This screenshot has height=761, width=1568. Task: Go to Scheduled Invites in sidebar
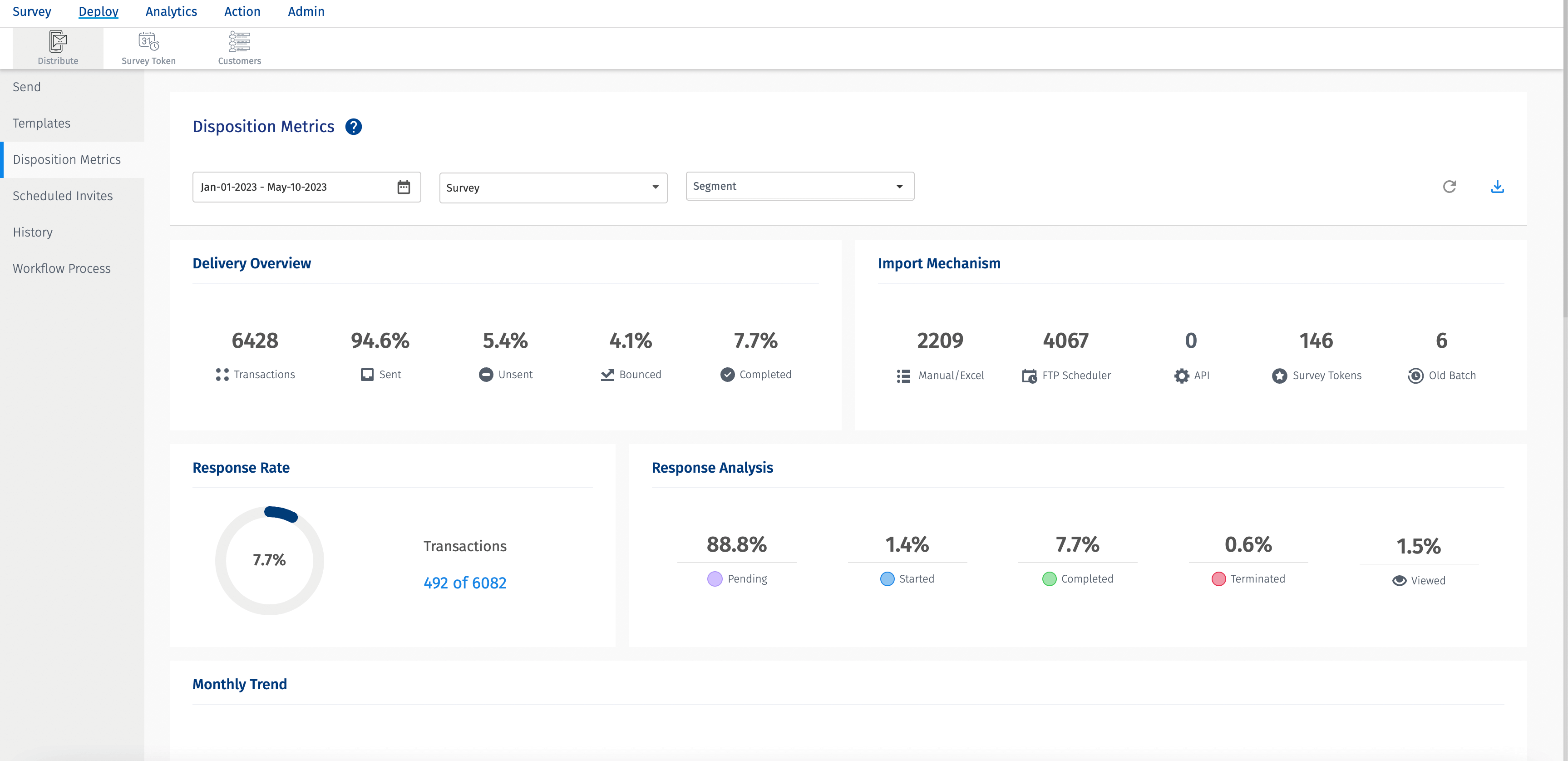(x=63, y=196)
